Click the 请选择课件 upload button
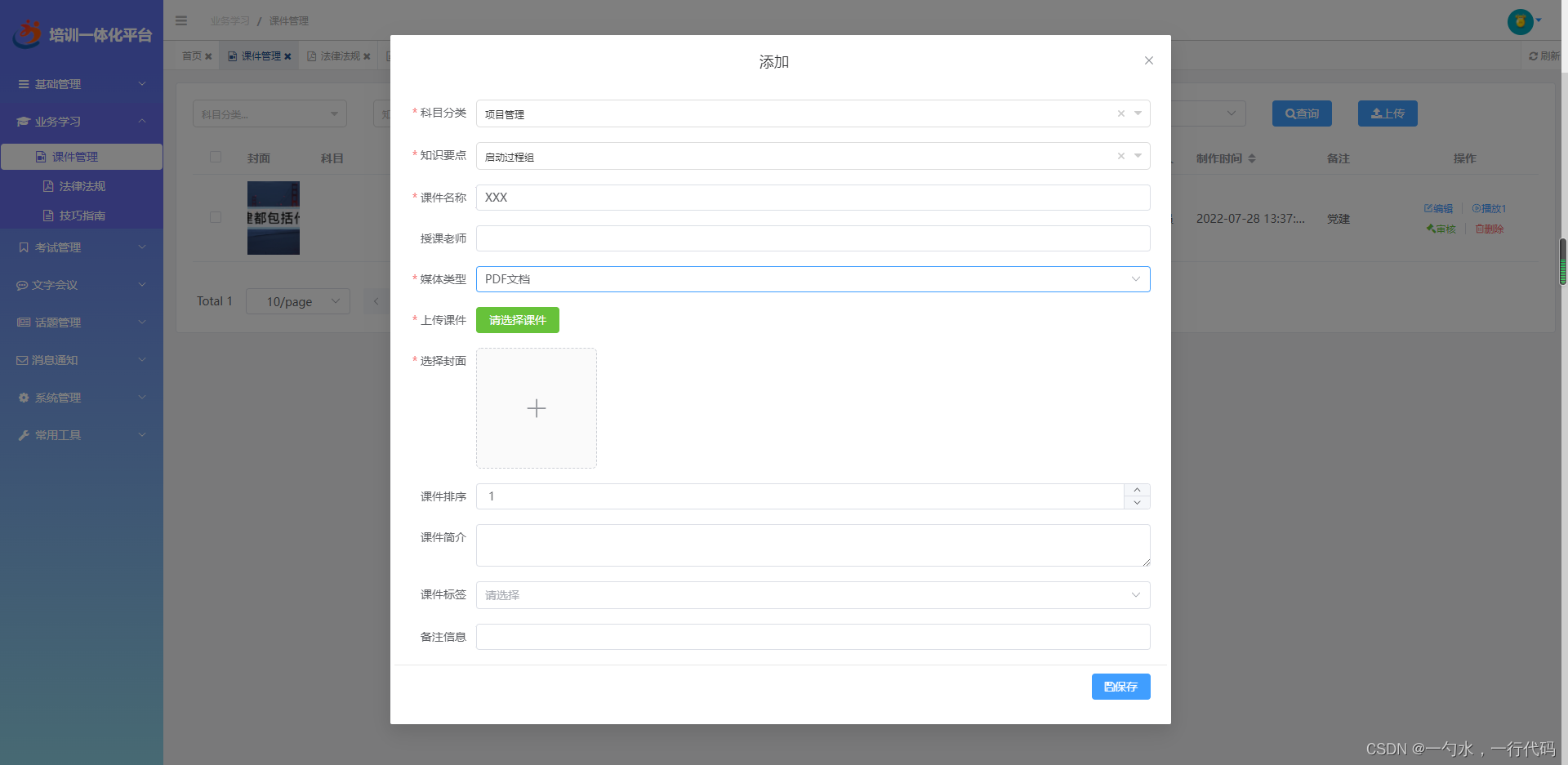The height and width of the screenshot is (765, 1568). [x=517, y=320]
